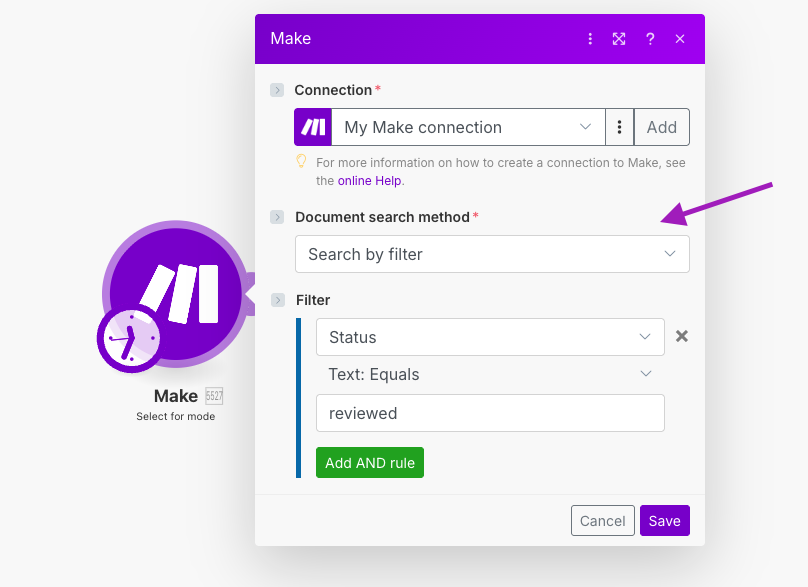The width and height of the screenshot is (808, 587).
Task: Close the Make module dialog
Action: pos(680,39)
